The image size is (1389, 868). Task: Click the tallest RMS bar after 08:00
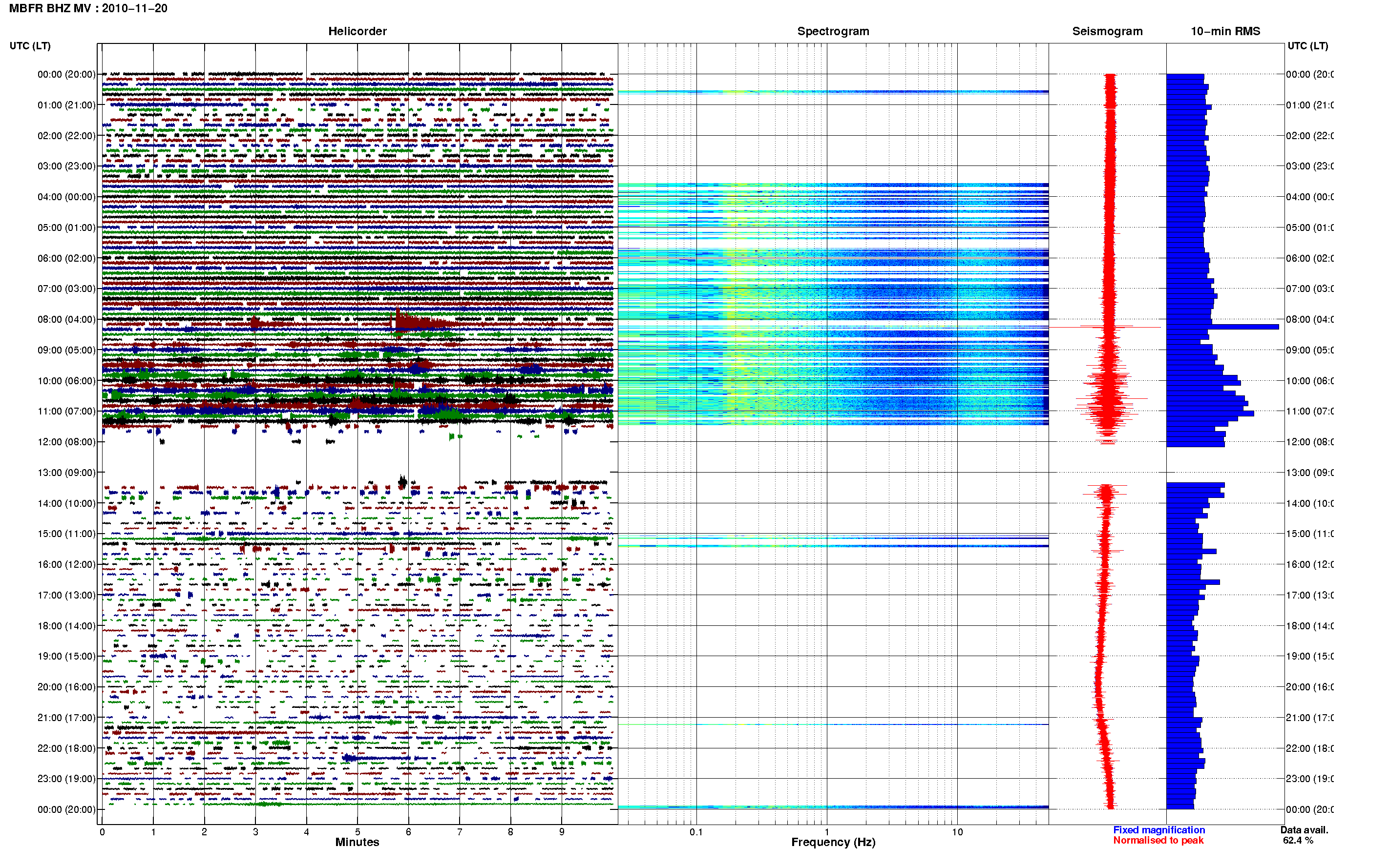(1222, 327)
